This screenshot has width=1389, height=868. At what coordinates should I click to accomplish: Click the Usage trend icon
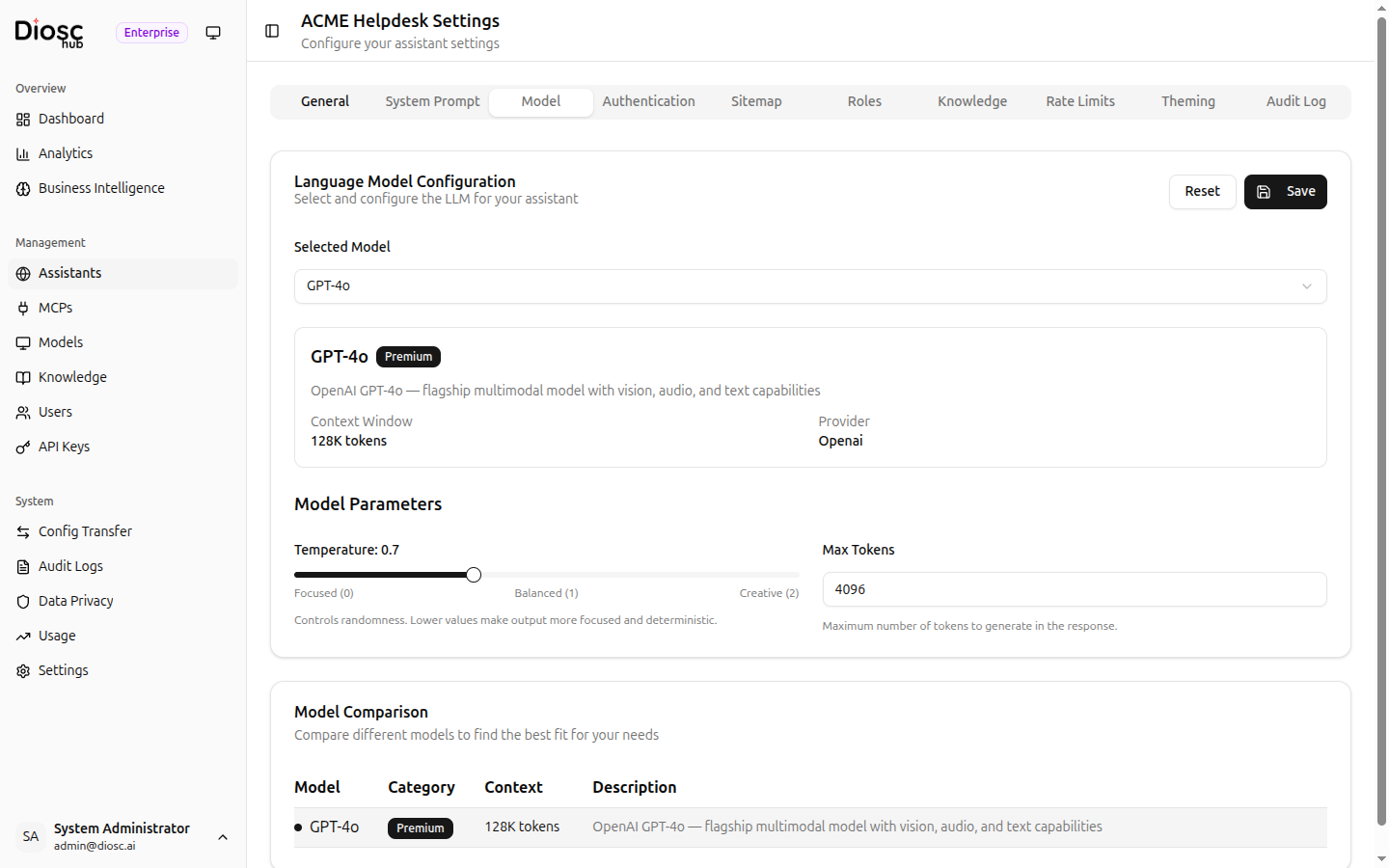23,637
